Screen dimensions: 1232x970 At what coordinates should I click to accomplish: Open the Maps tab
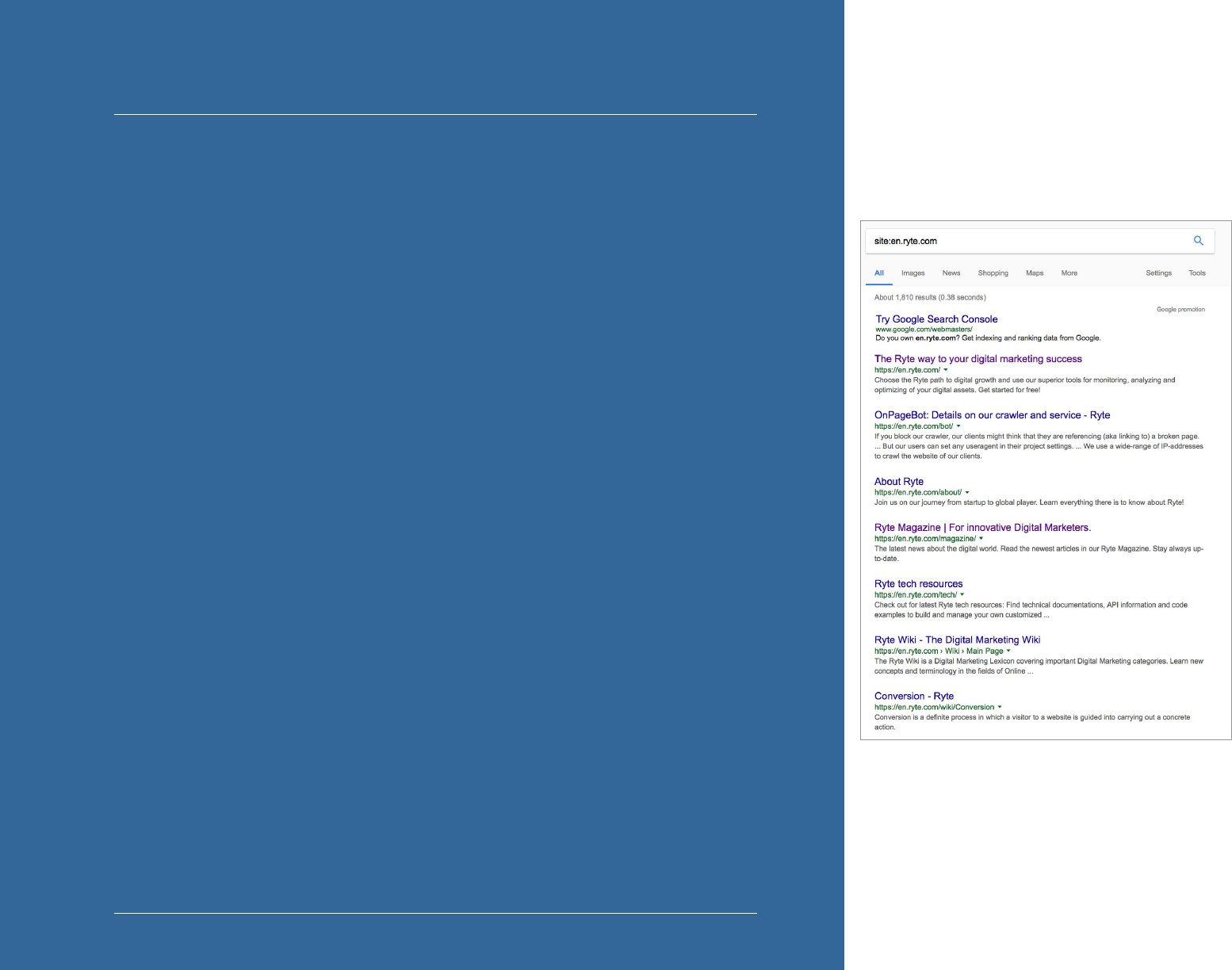click(1035, 273)
